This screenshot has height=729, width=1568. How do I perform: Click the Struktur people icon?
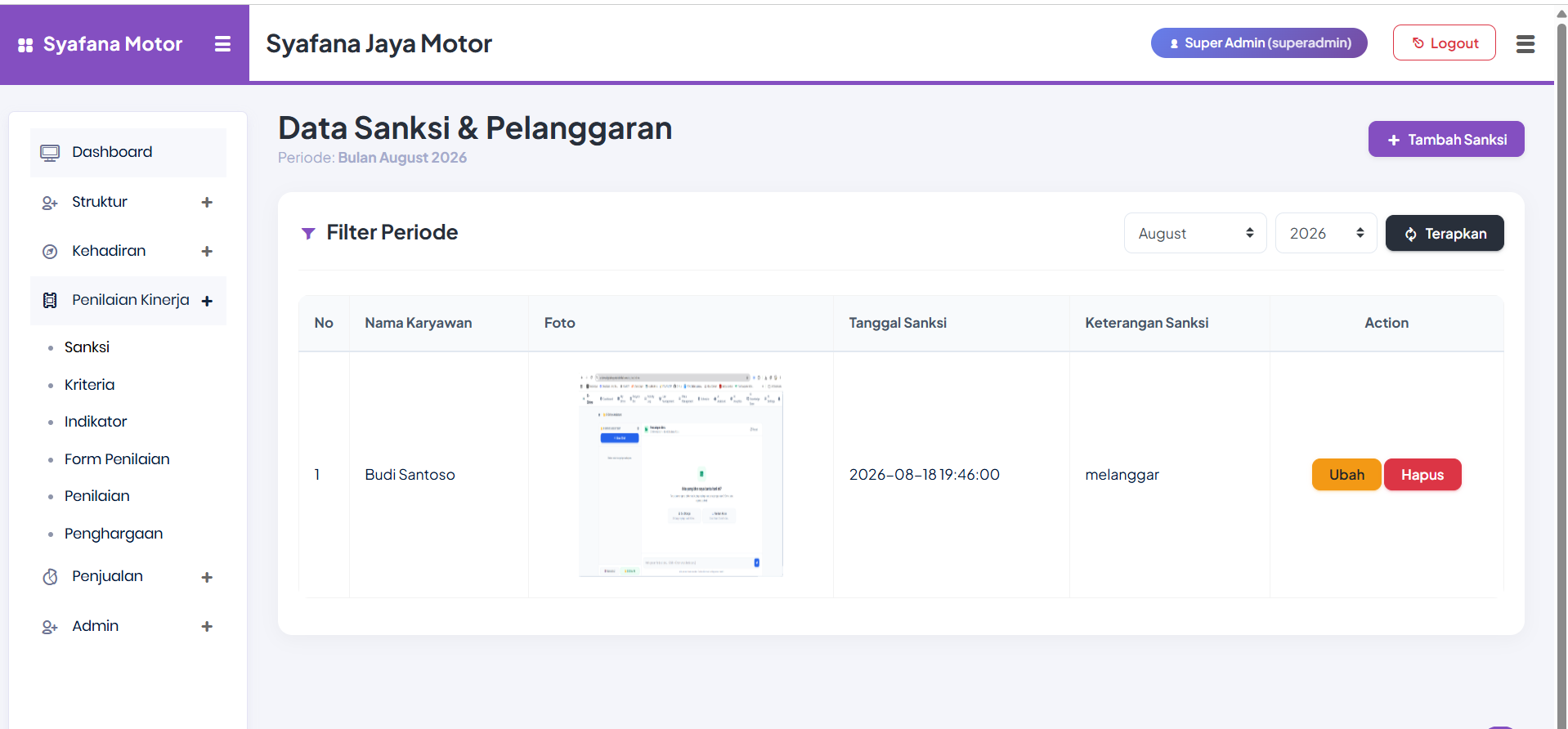pos(50,203)
